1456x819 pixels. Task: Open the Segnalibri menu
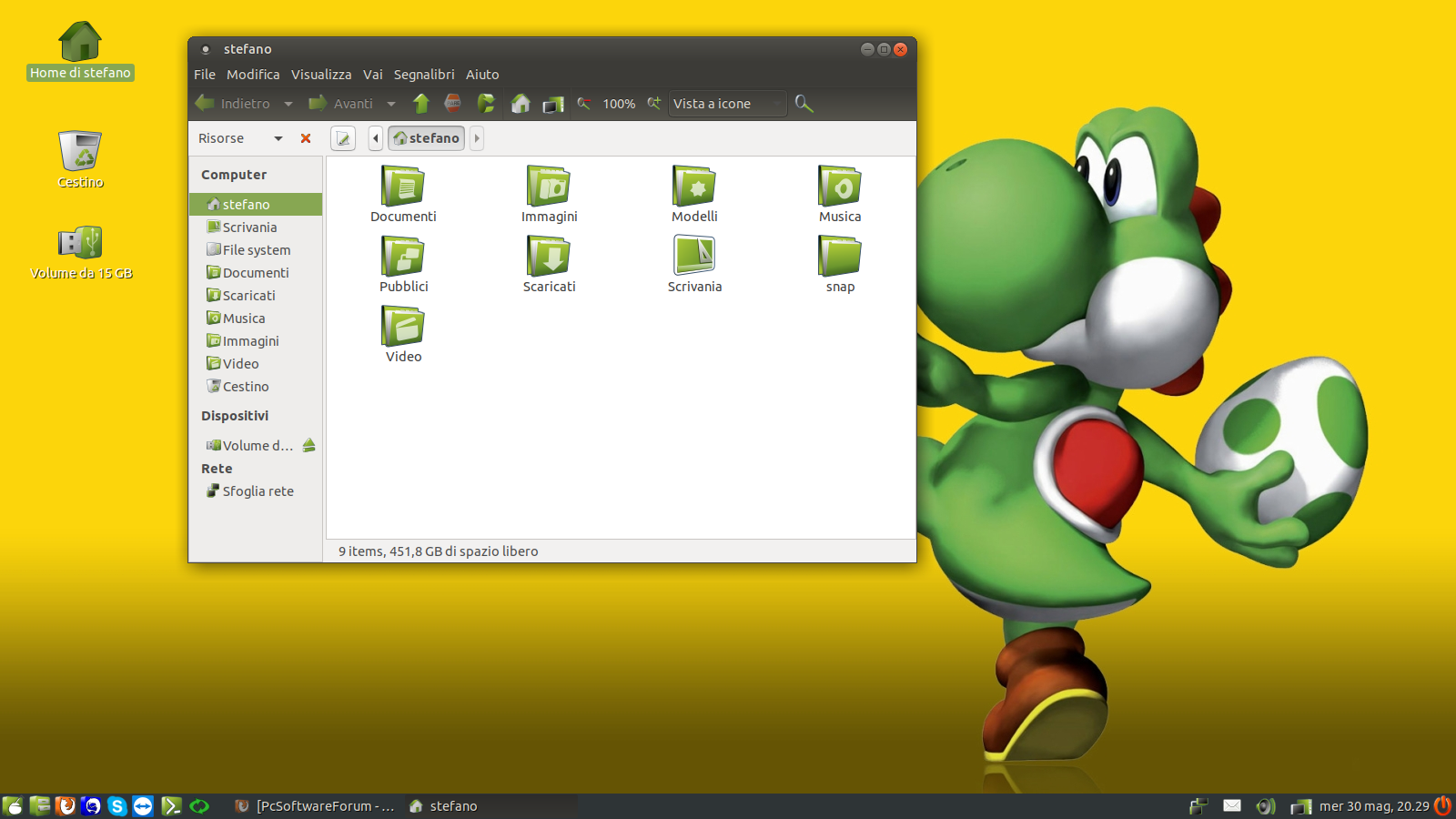tap(424, 75)
